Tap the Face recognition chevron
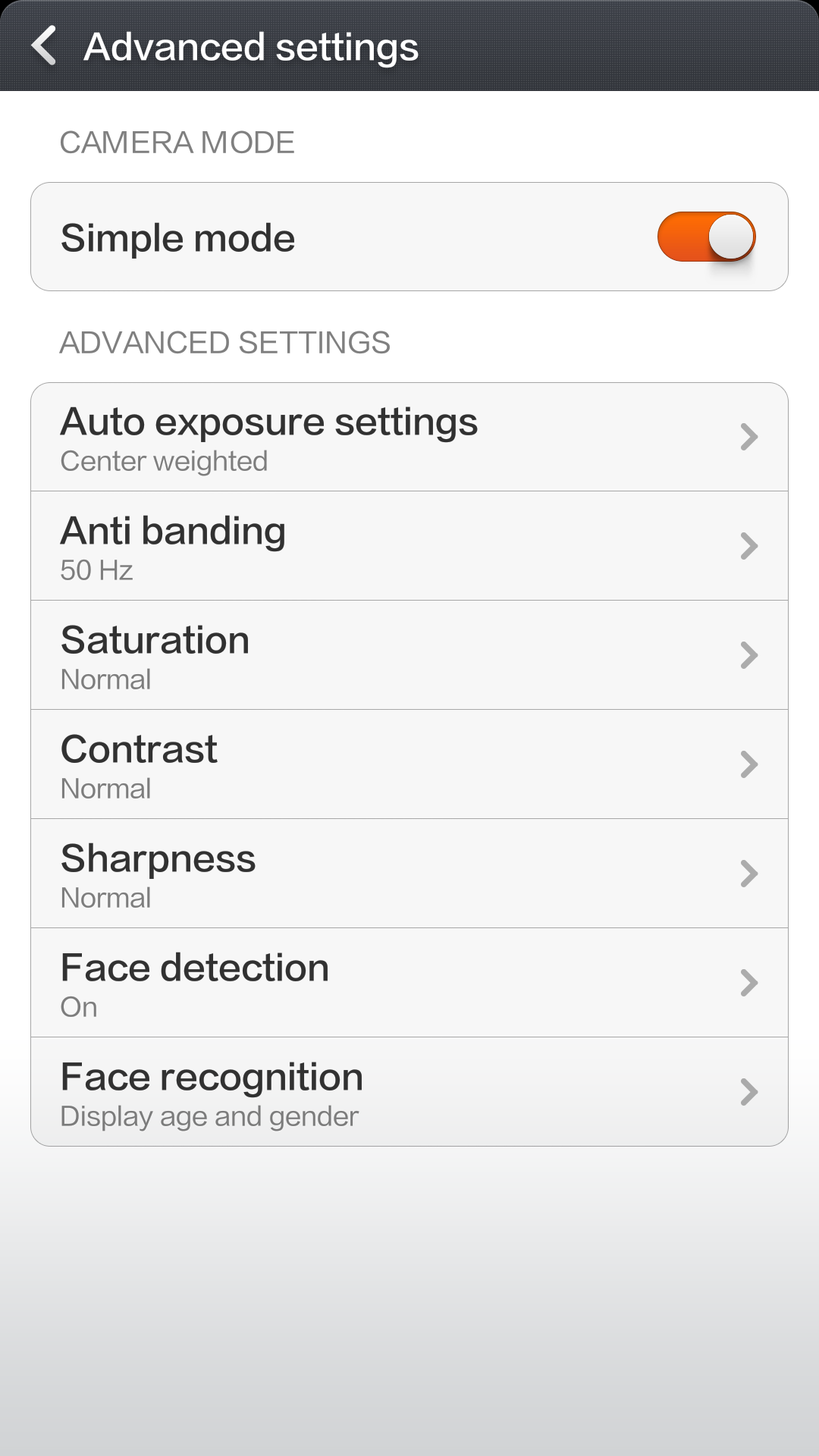819x1456 pixels. coord(748,1092)
